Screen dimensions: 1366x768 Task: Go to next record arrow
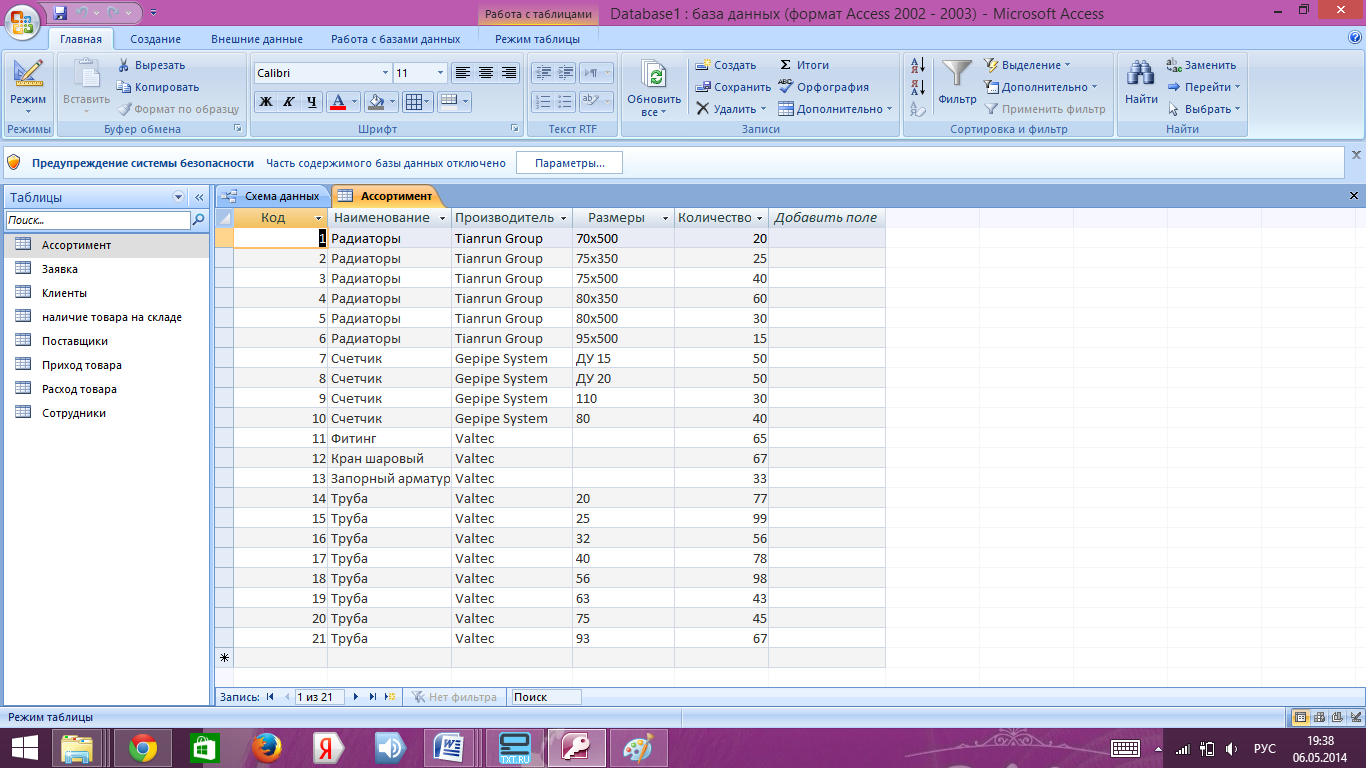point(355,697)
